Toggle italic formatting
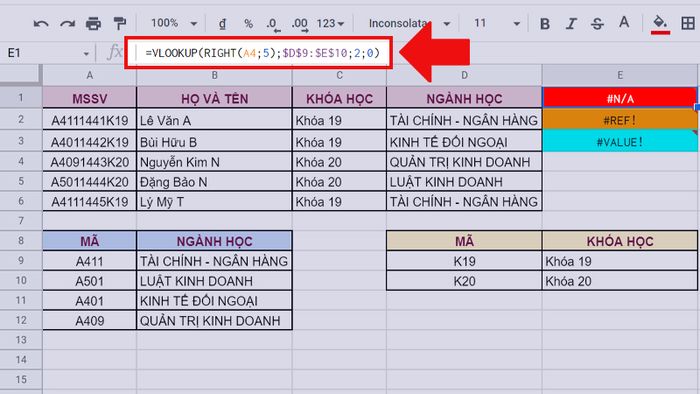The image size is (700, 394). (x=571, y=24)
